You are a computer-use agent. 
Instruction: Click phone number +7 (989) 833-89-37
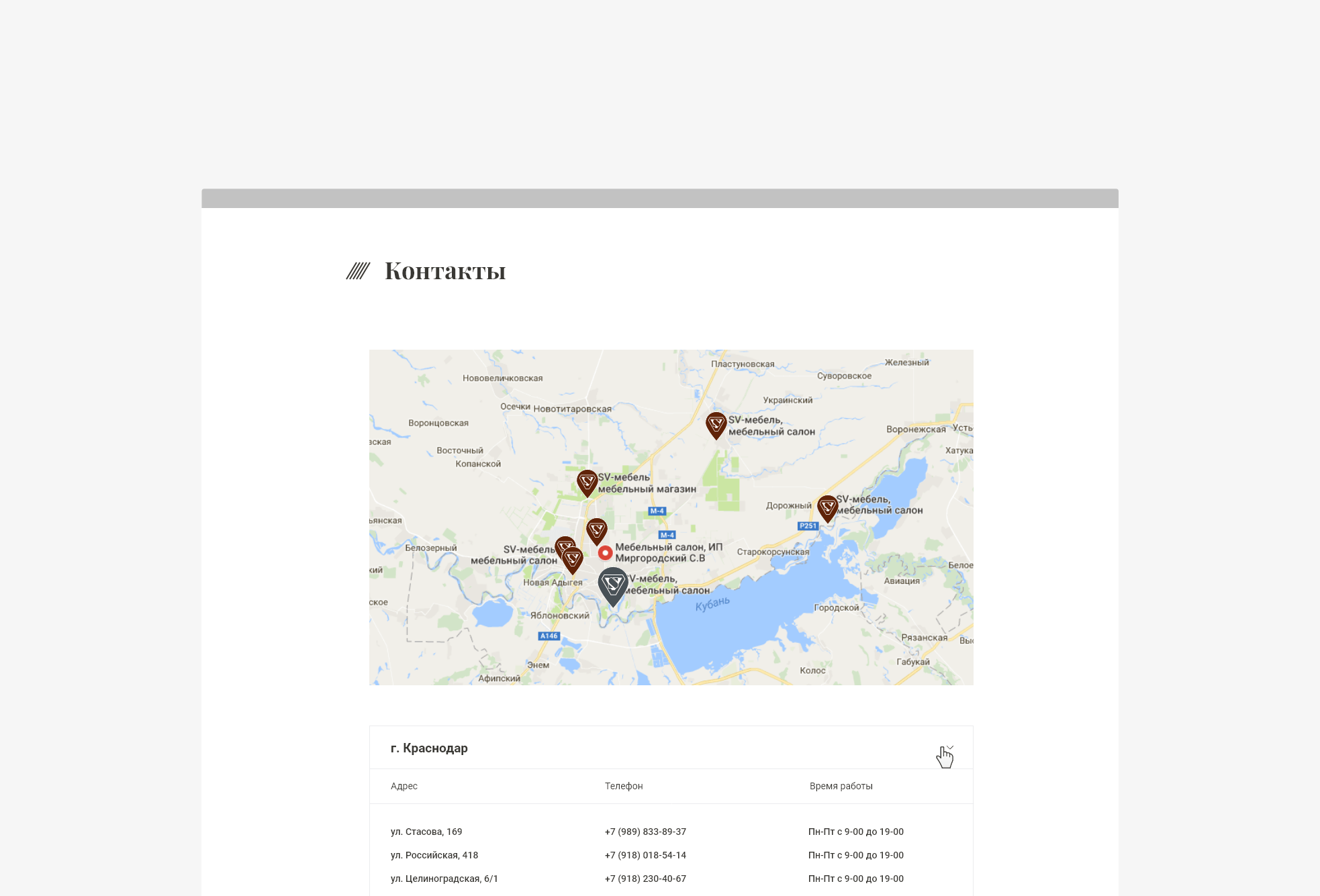point(645,832)
